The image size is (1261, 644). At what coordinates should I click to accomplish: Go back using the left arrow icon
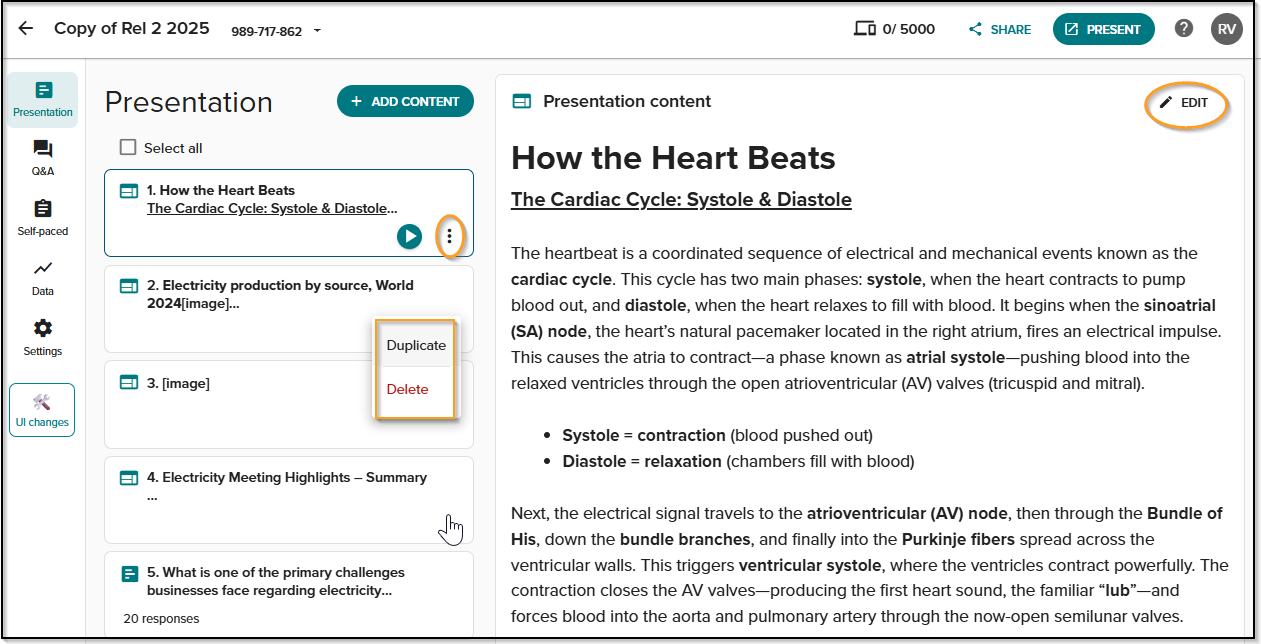pyautogui.click(x=26, y=29)
